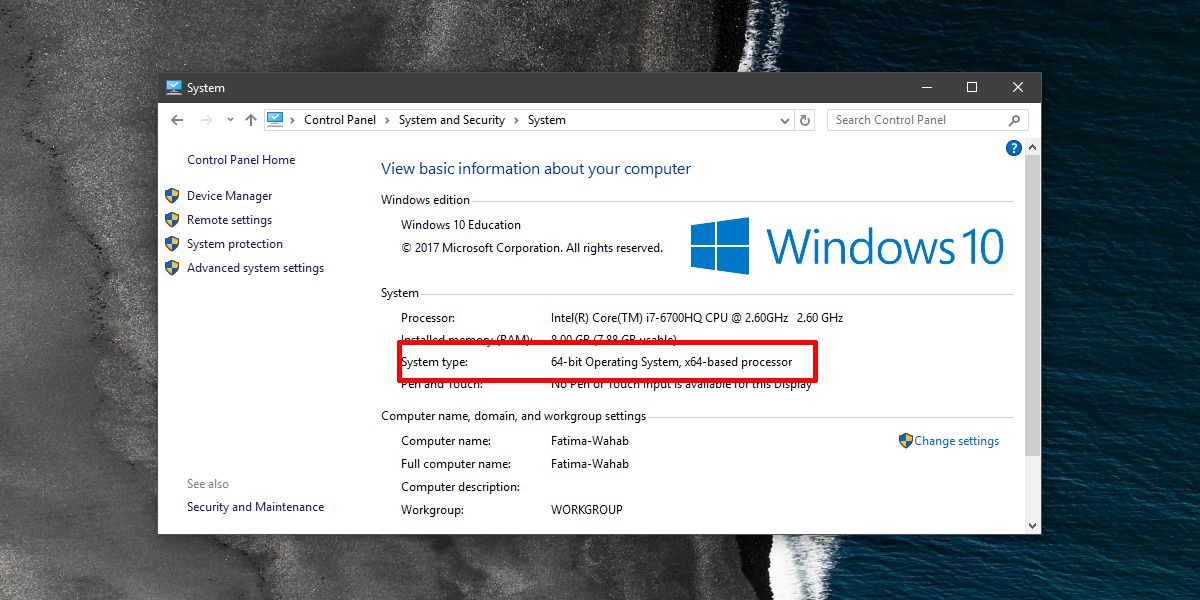Launch Device Manager from the sidebar
This screenshot has width=1200, height=600.
[229, 196]
